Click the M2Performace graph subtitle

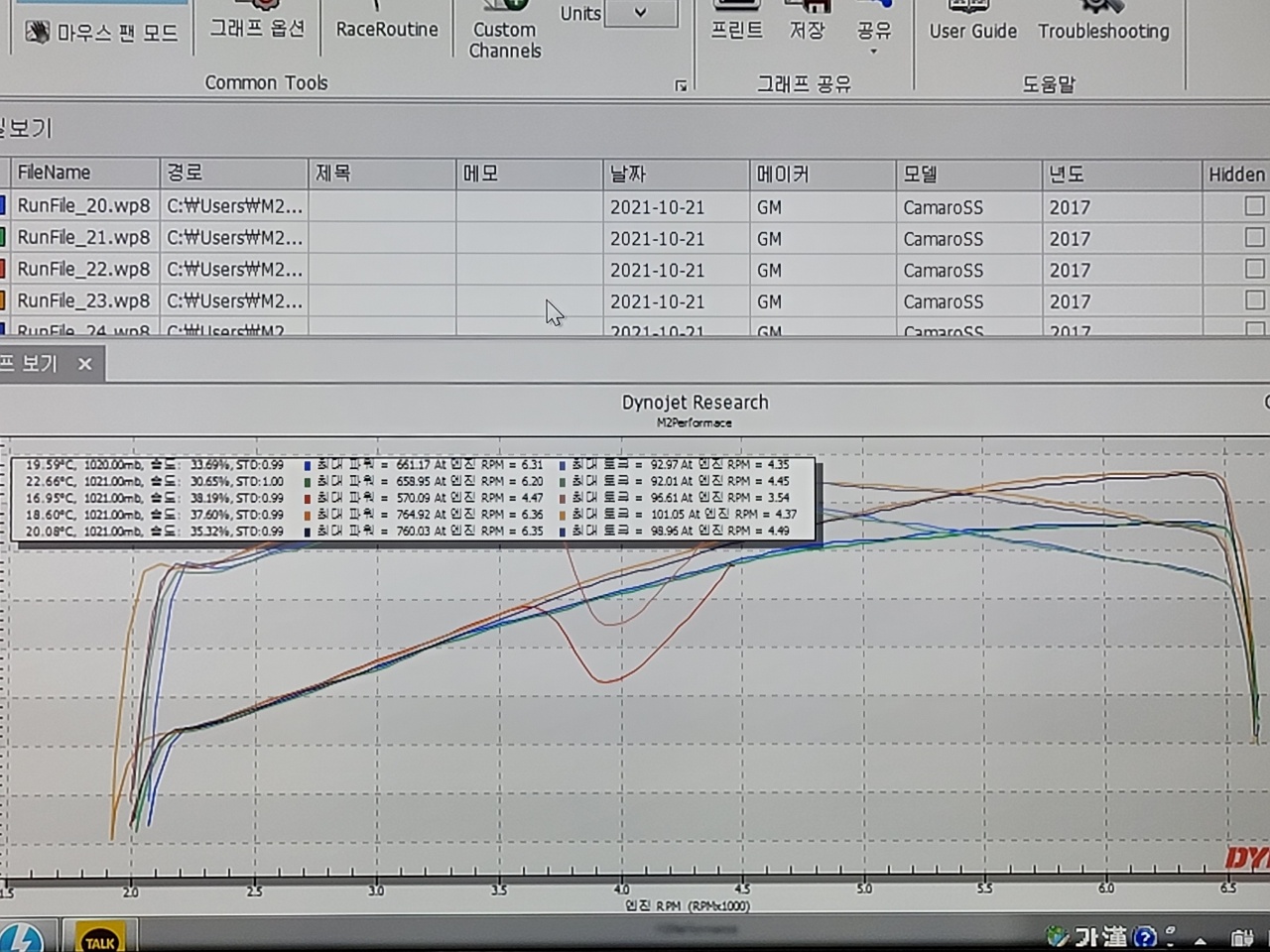[x=695, y=423]
